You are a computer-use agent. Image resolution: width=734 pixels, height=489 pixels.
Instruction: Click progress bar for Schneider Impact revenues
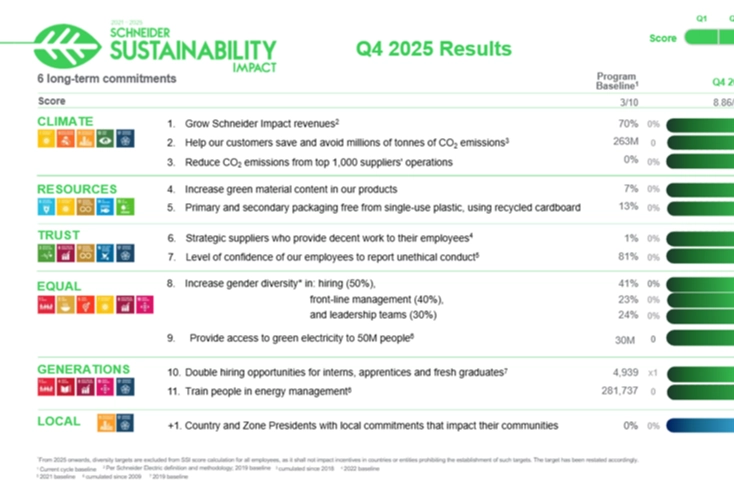[x=700, y=124]
